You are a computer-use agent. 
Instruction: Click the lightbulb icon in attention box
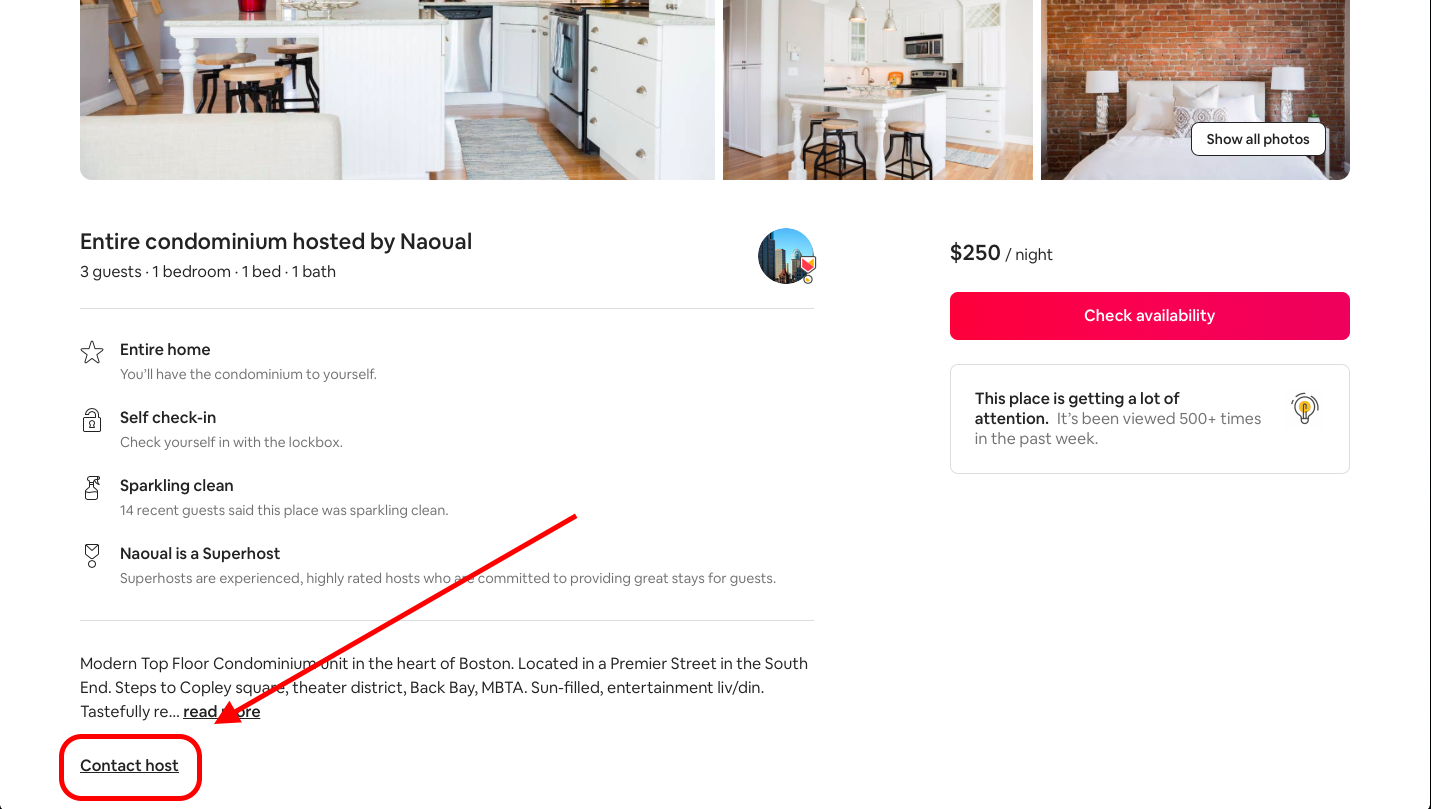click(x=1304, y=408)
